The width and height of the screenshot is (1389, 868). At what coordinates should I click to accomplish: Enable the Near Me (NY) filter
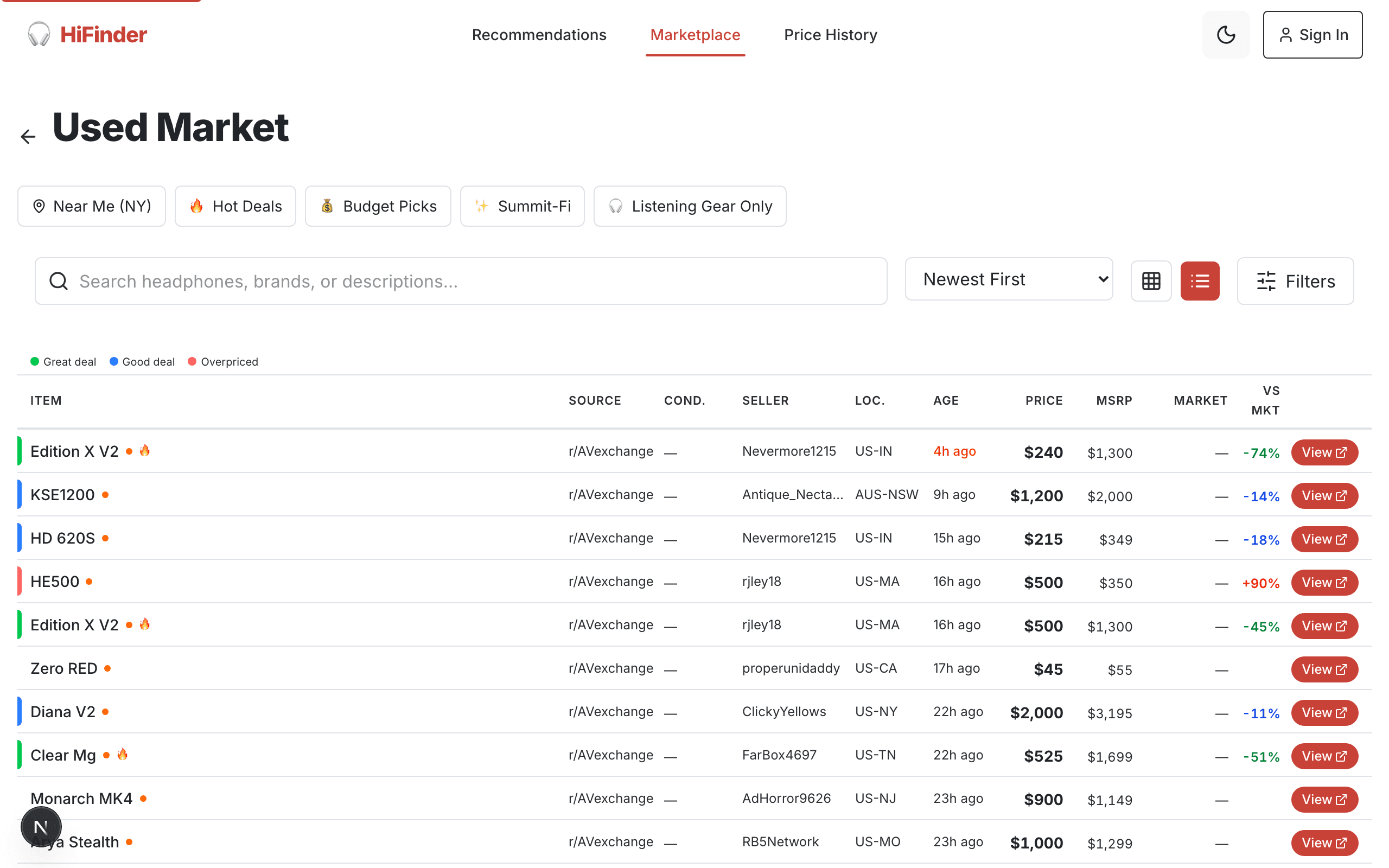[91, 206]
